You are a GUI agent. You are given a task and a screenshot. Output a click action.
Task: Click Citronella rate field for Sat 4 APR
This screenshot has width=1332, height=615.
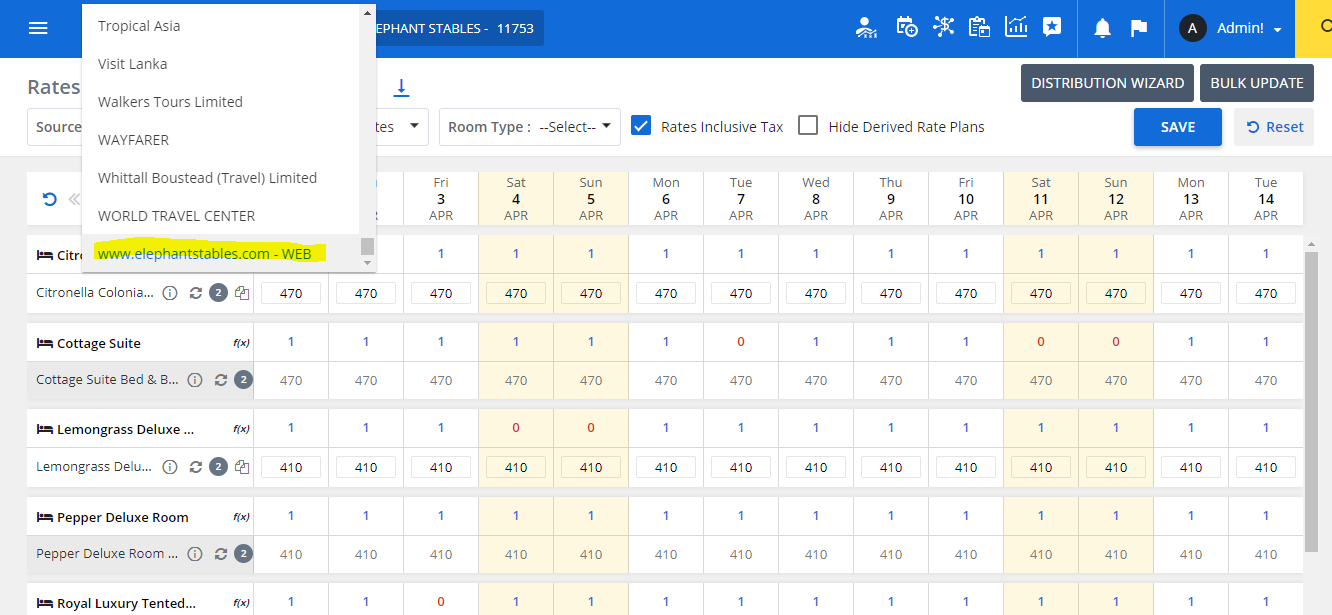[516, 293]
